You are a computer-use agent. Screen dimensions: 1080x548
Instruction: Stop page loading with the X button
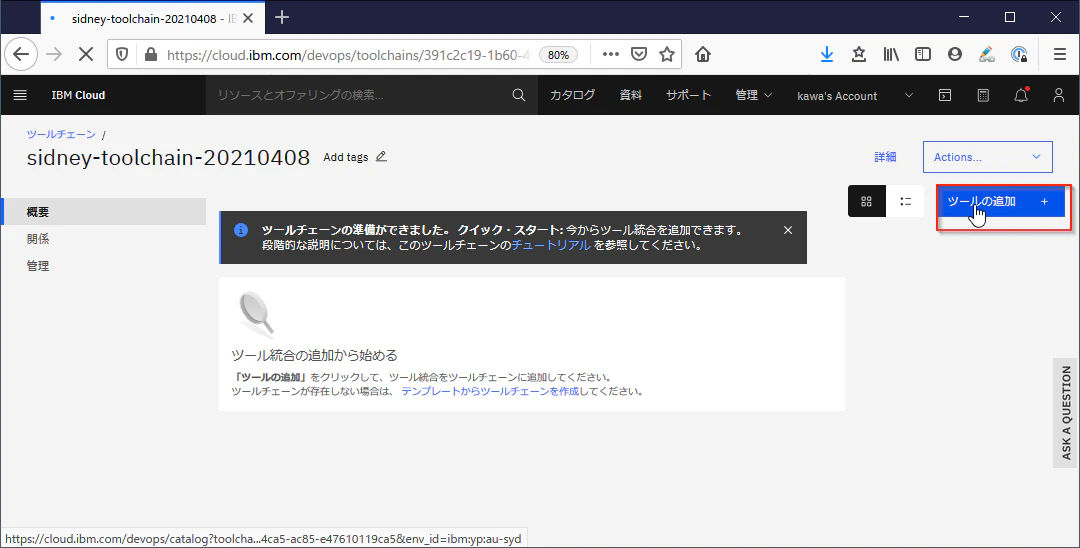click(x=86, y=54)
